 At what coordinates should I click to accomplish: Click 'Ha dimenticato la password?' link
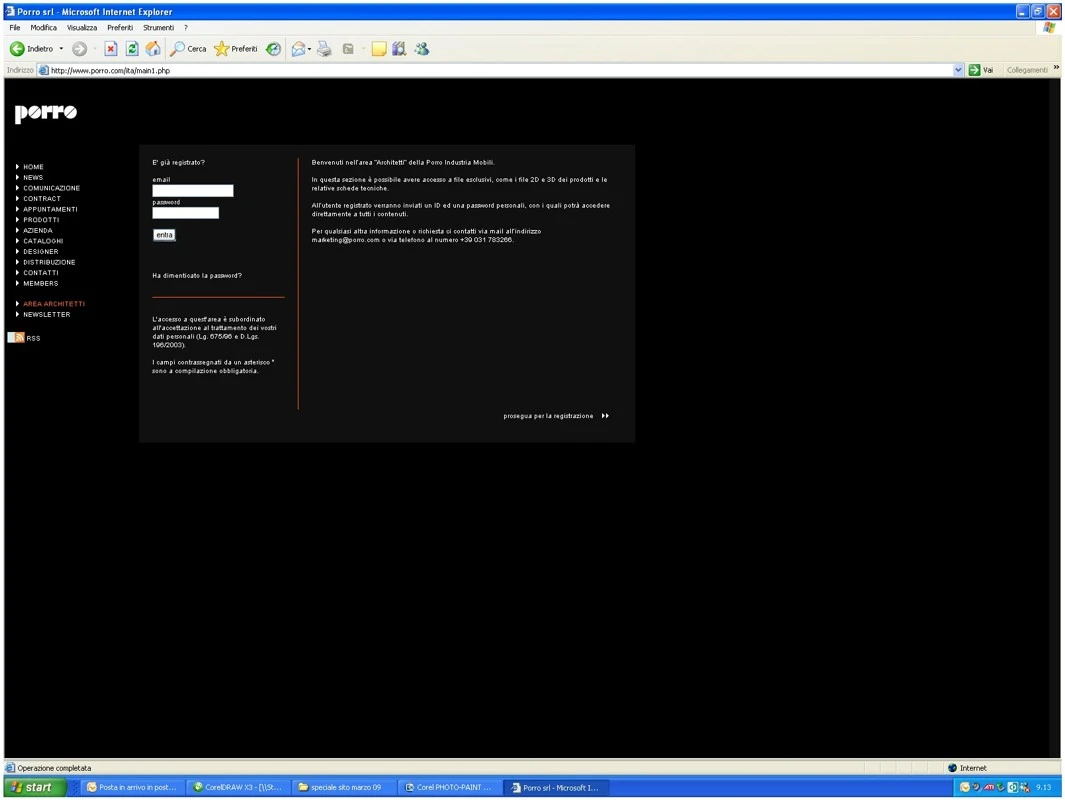point(197,276)
